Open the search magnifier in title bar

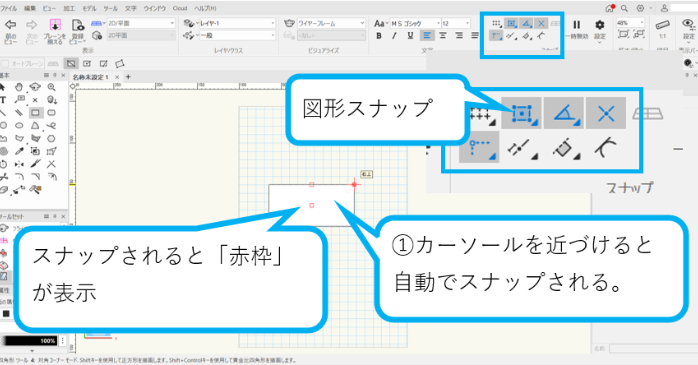(x=625, y=8)
